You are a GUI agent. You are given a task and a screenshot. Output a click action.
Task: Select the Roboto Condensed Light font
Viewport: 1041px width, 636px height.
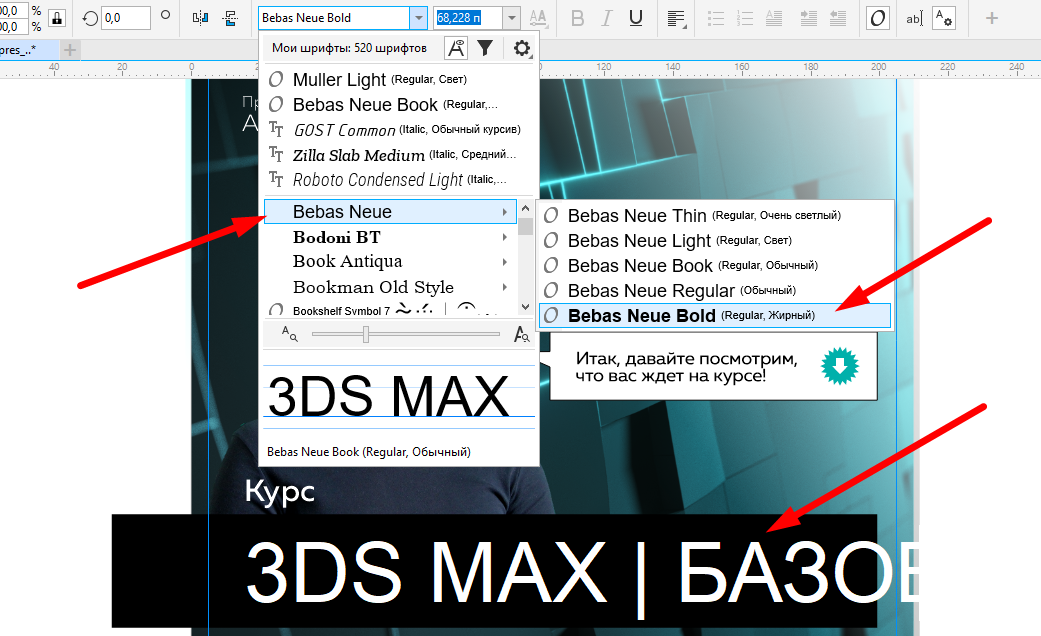click(398, 179)
